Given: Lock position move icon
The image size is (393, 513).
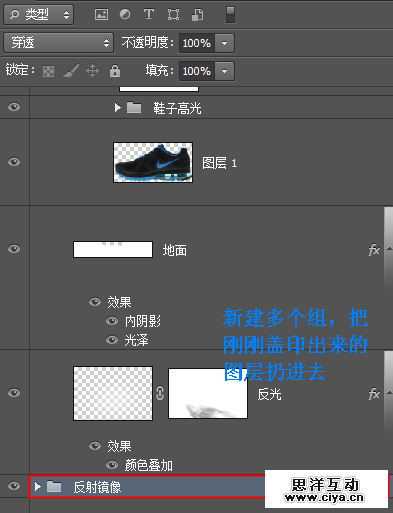Looking at the screenshot, I should [x=92, y=71].
